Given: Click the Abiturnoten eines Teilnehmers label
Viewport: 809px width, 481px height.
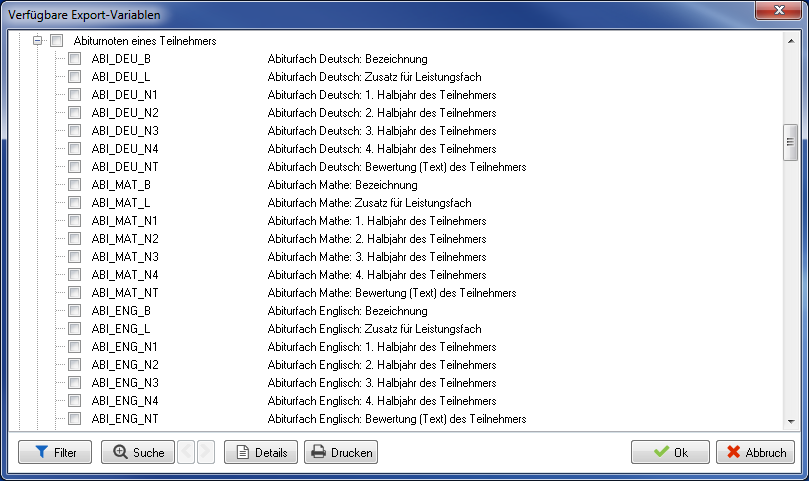Looking at the screenshot, I should (145, 41).
